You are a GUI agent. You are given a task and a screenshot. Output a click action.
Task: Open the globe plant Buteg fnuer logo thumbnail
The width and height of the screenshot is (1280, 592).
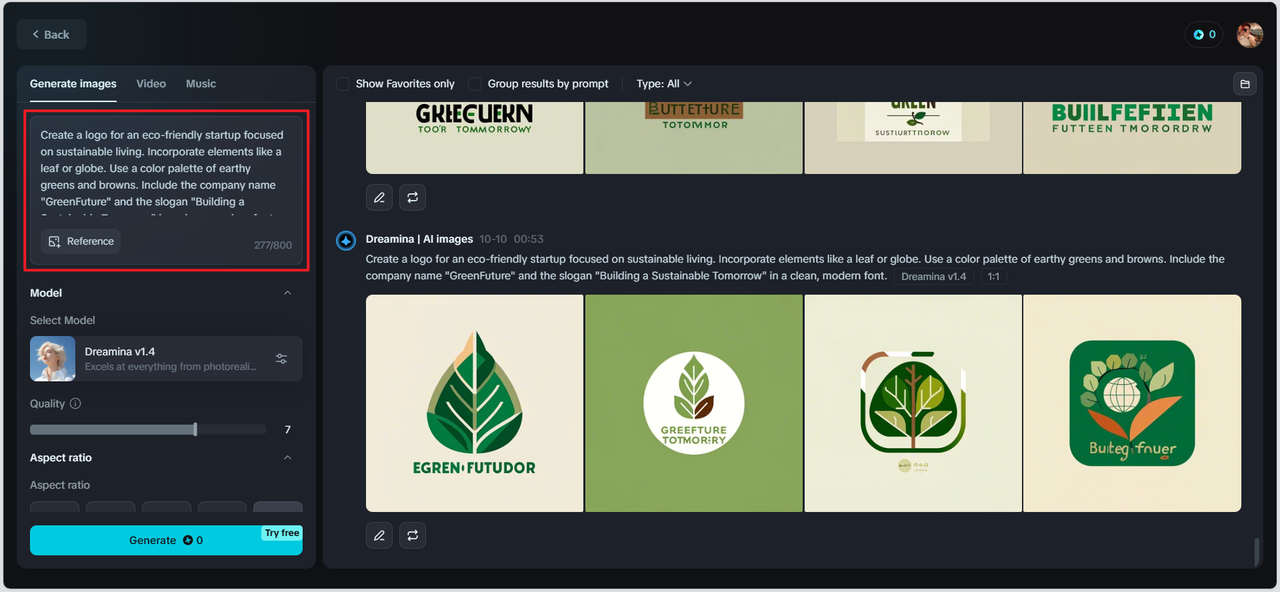[1132, 403]
